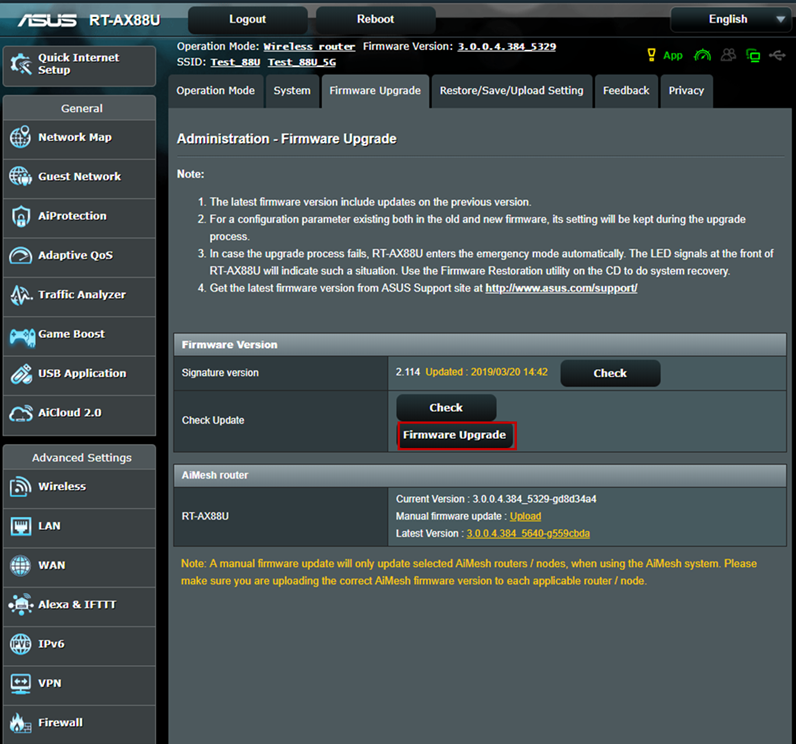Image resolution: width=796 pixels, height=744 pixels.
Task: Click Check button for Signature version
Action: pos(610,374)
